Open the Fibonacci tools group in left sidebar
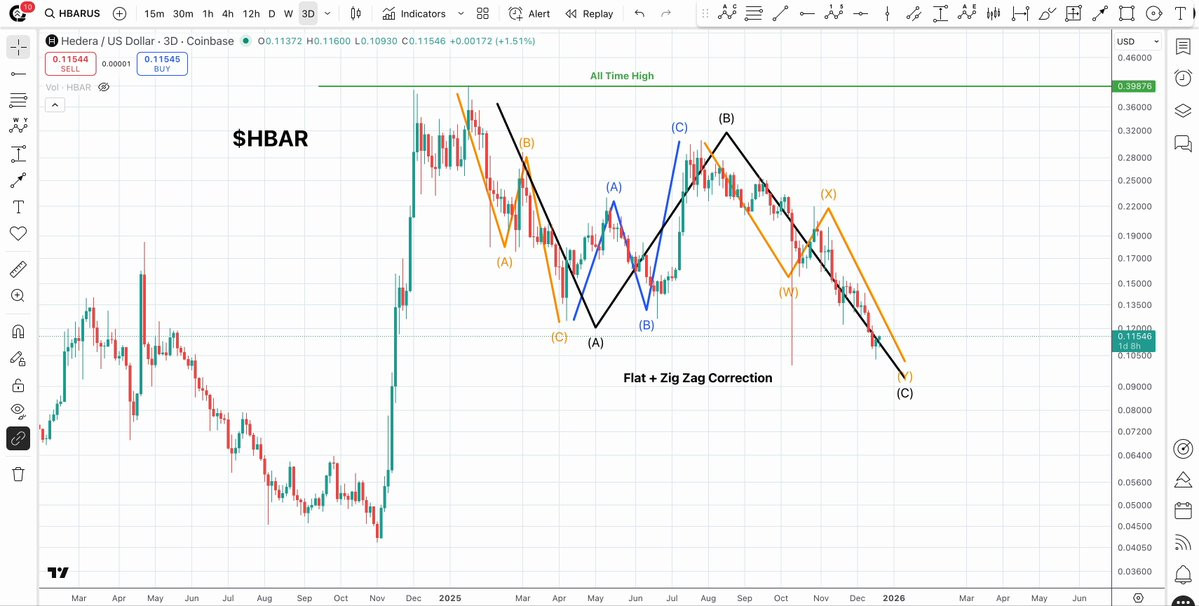Screen dimensions: 1199x606 [18, 100]
